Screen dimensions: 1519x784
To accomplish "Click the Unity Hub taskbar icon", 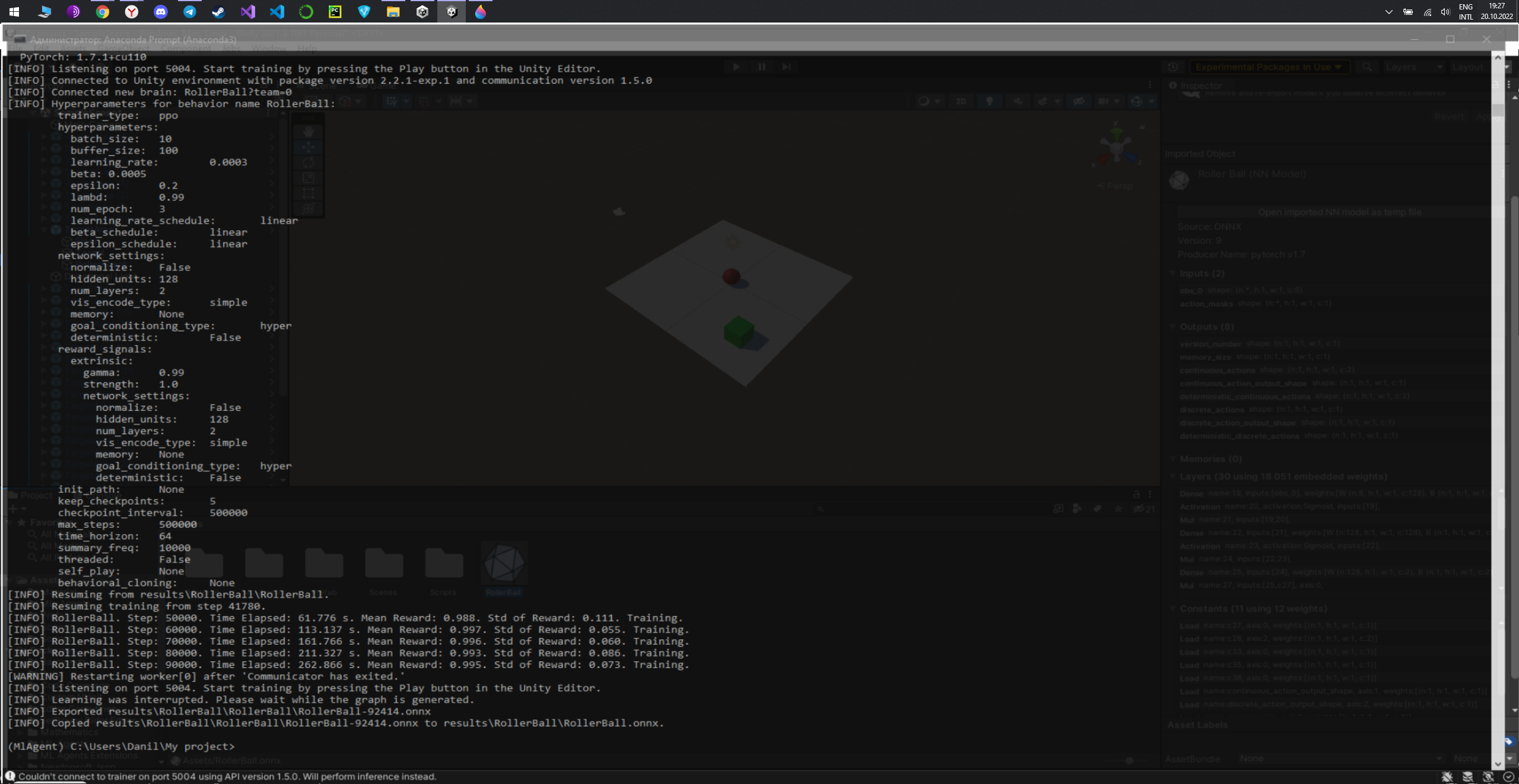I will (422, 11).
